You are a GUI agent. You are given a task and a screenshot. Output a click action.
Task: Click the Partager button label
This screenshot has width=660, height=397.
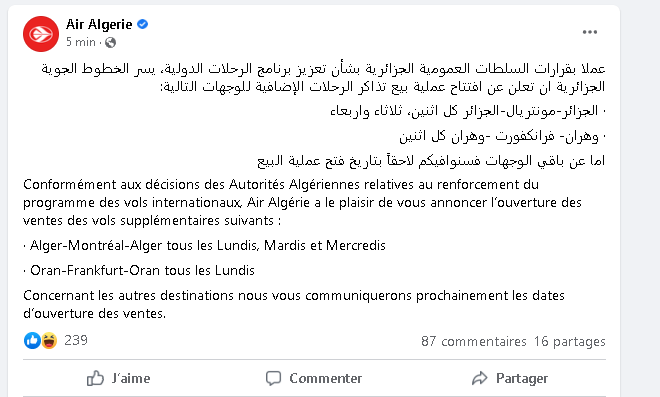pos(522,378)
